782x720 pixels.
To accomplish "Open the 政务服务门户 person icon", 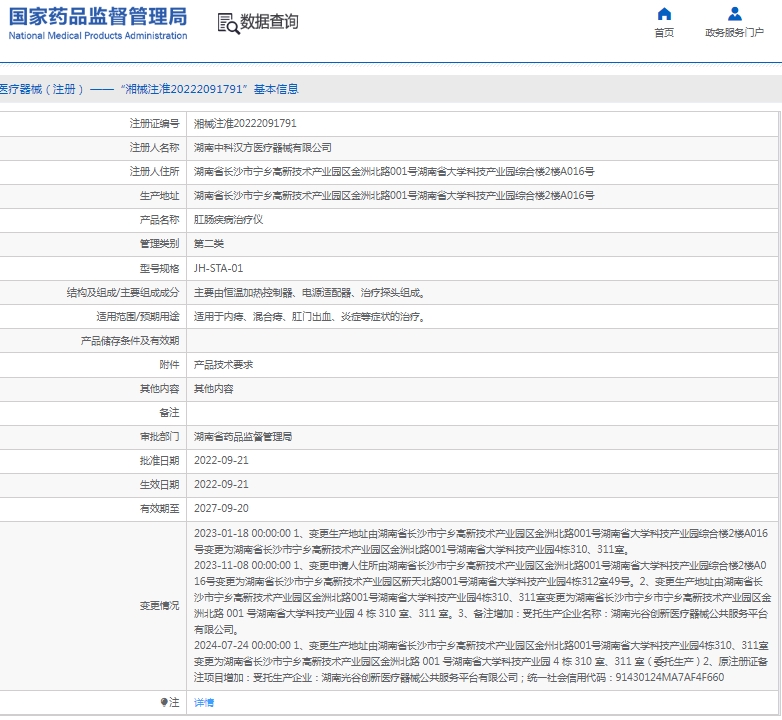I will click(x=735, y=14).
